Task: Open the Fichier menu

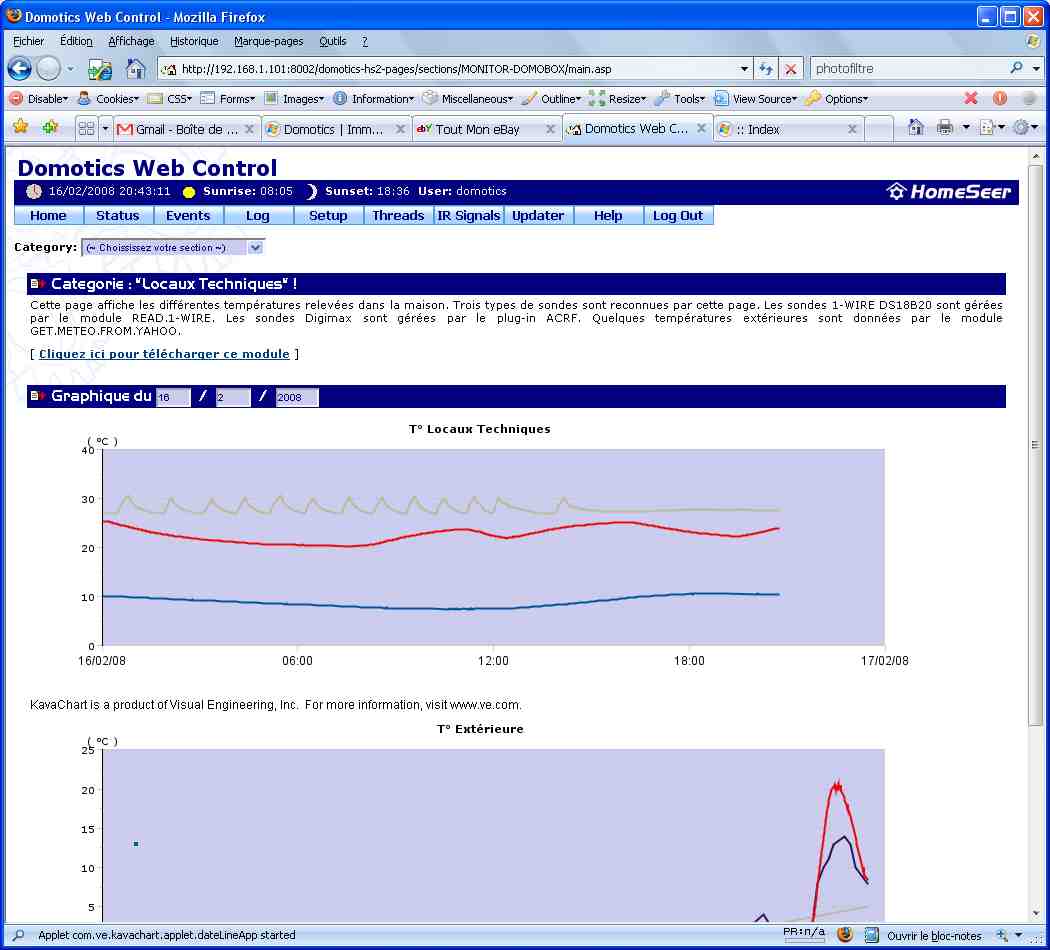Action: pyautogui.click(x=28, y=41)
